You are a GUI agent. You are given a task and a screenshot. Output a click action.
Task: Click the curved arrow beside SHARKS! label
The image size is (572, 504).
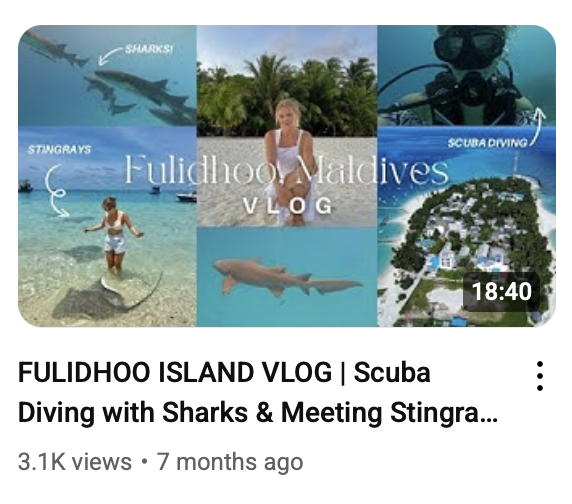pyautogui.click(x=109, y=57)
